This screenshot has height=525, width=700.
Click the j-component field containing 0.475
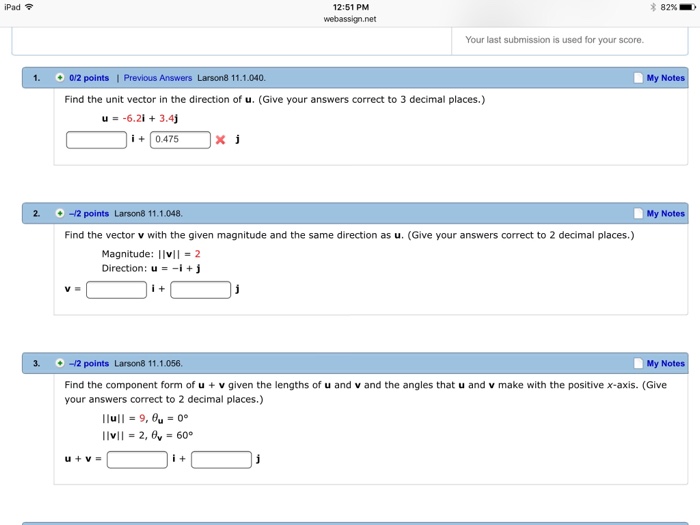(x=180, y=140)
